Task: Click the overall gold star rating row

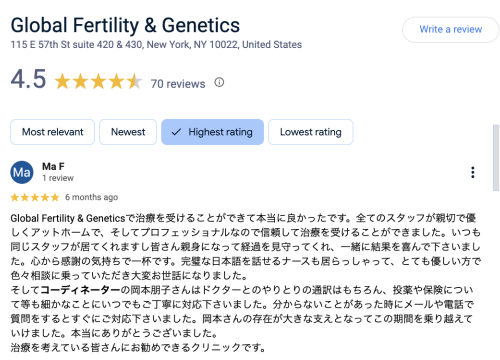Action: [98, 81]
